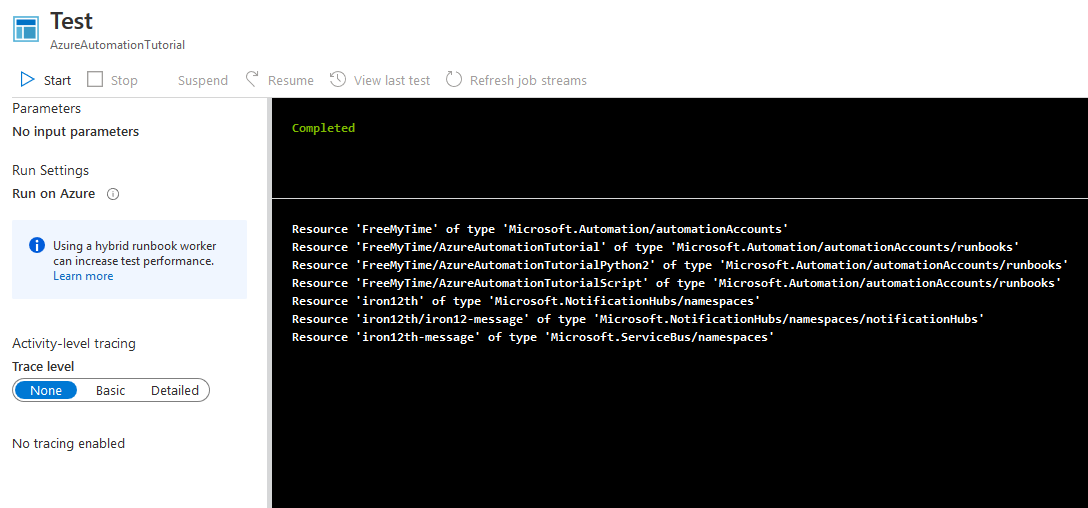Viewport: 1088px width, 508px height.
Task: Click the Activity-level tracing heading
Action: [74, 343]
